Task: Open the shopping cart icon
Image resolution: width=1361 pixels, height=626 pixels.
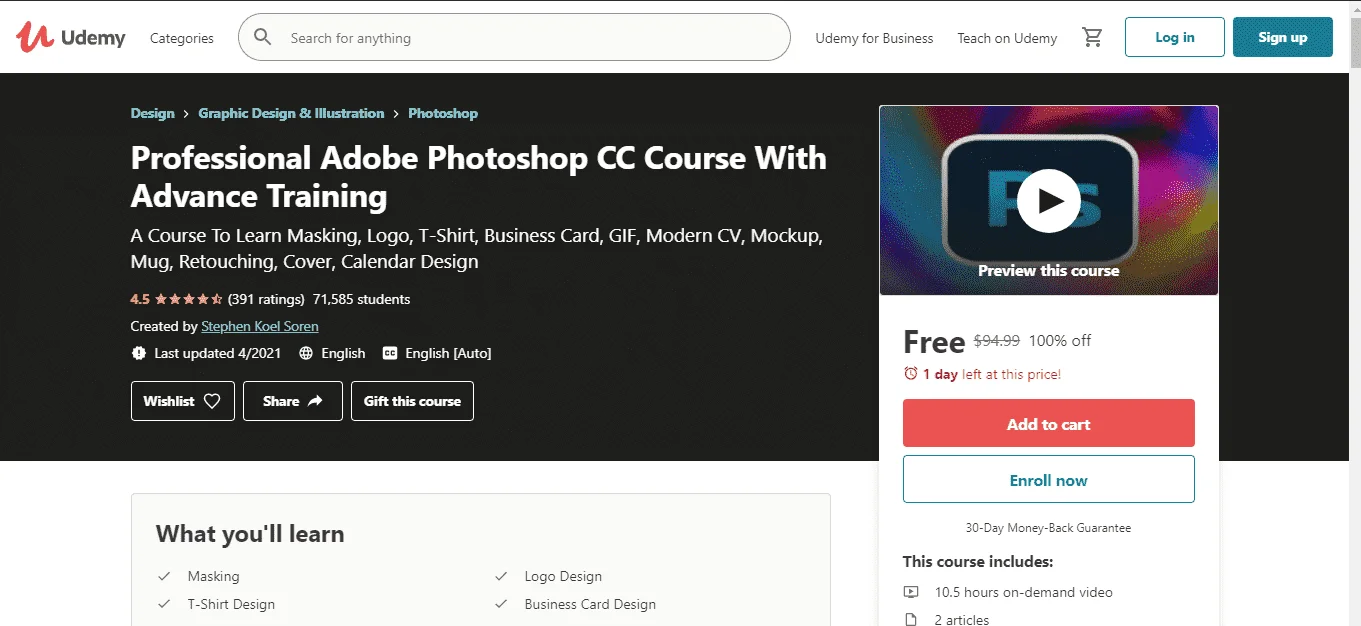Action: (1092, 37)
